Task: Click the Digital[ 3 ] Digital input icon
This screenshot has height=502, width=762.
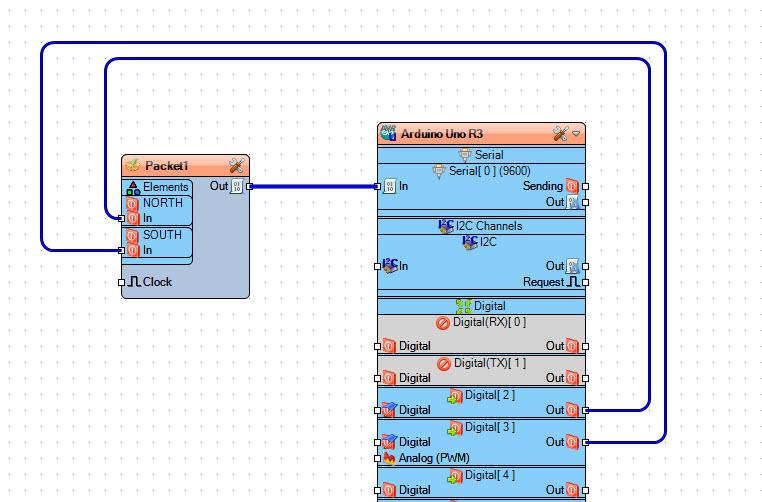Action: click(389, 442)
